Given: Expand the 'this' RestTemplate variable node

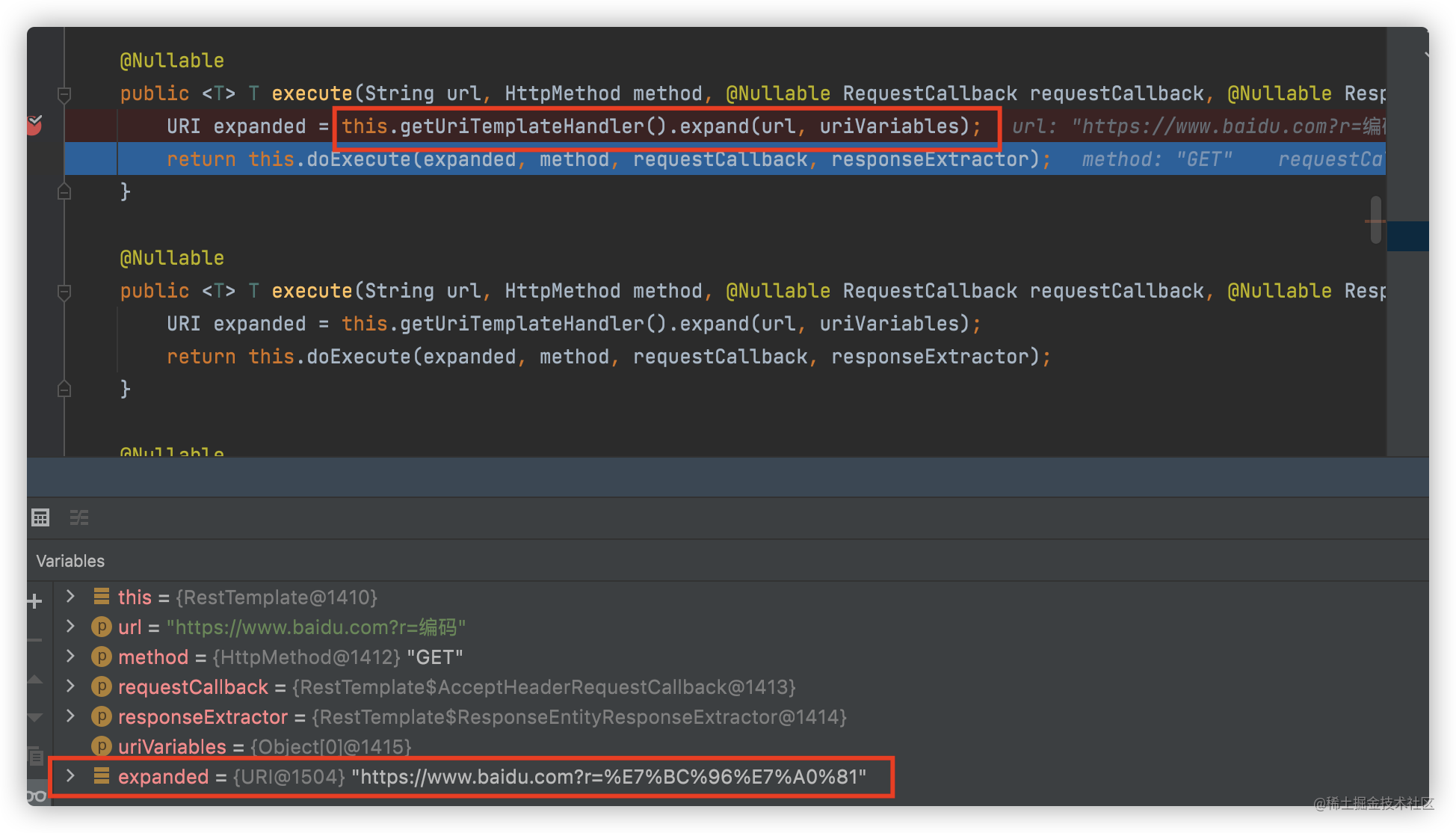Looking at the screenshot, I should pyautogui.click(x=70, y=597).
